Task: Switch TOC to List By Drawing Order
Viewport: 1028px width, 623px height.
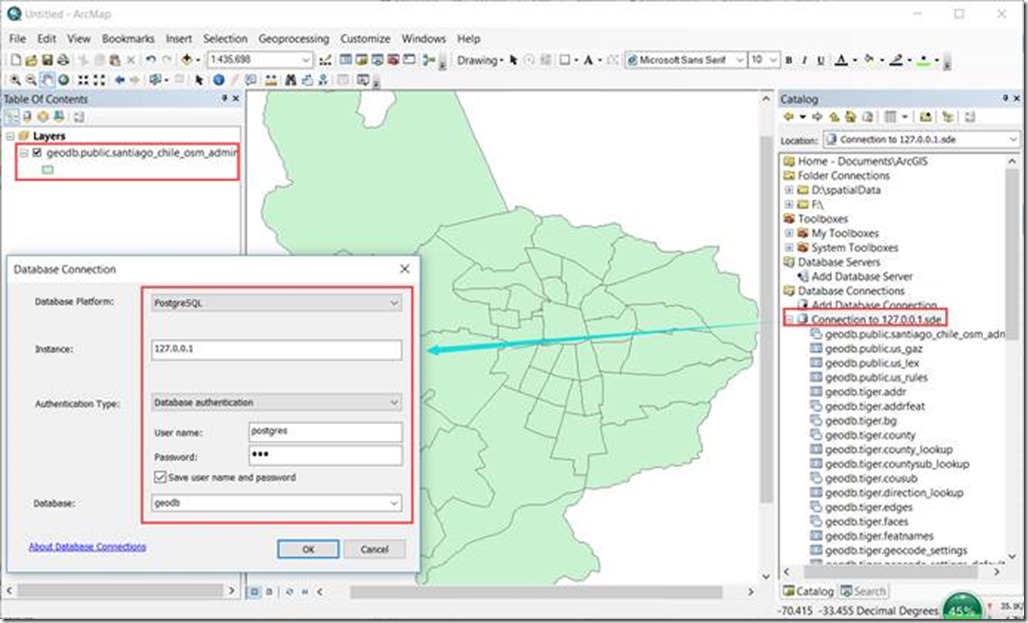Action: click(x=12, y=117)
